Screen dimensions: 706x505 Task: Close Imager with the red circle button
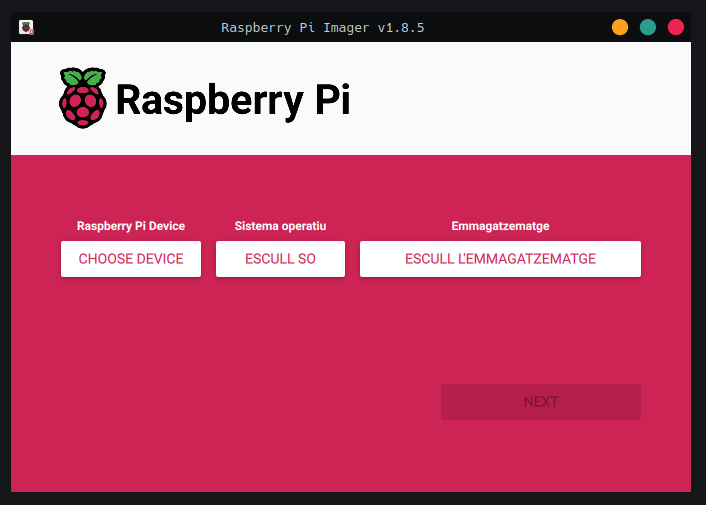(676, 27)
